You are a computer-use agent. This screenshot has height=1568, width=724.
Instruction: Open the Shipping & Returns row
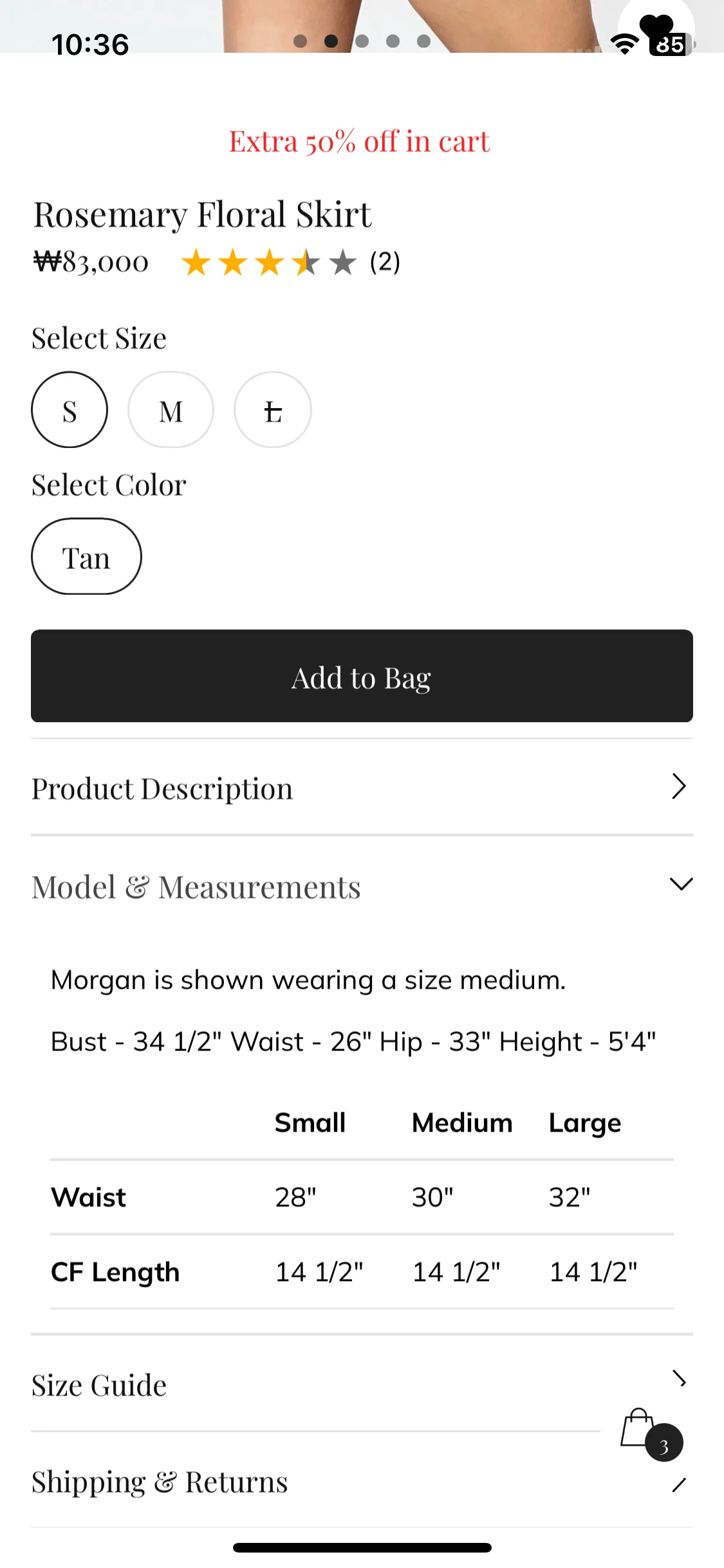[x=362, y=1480]
